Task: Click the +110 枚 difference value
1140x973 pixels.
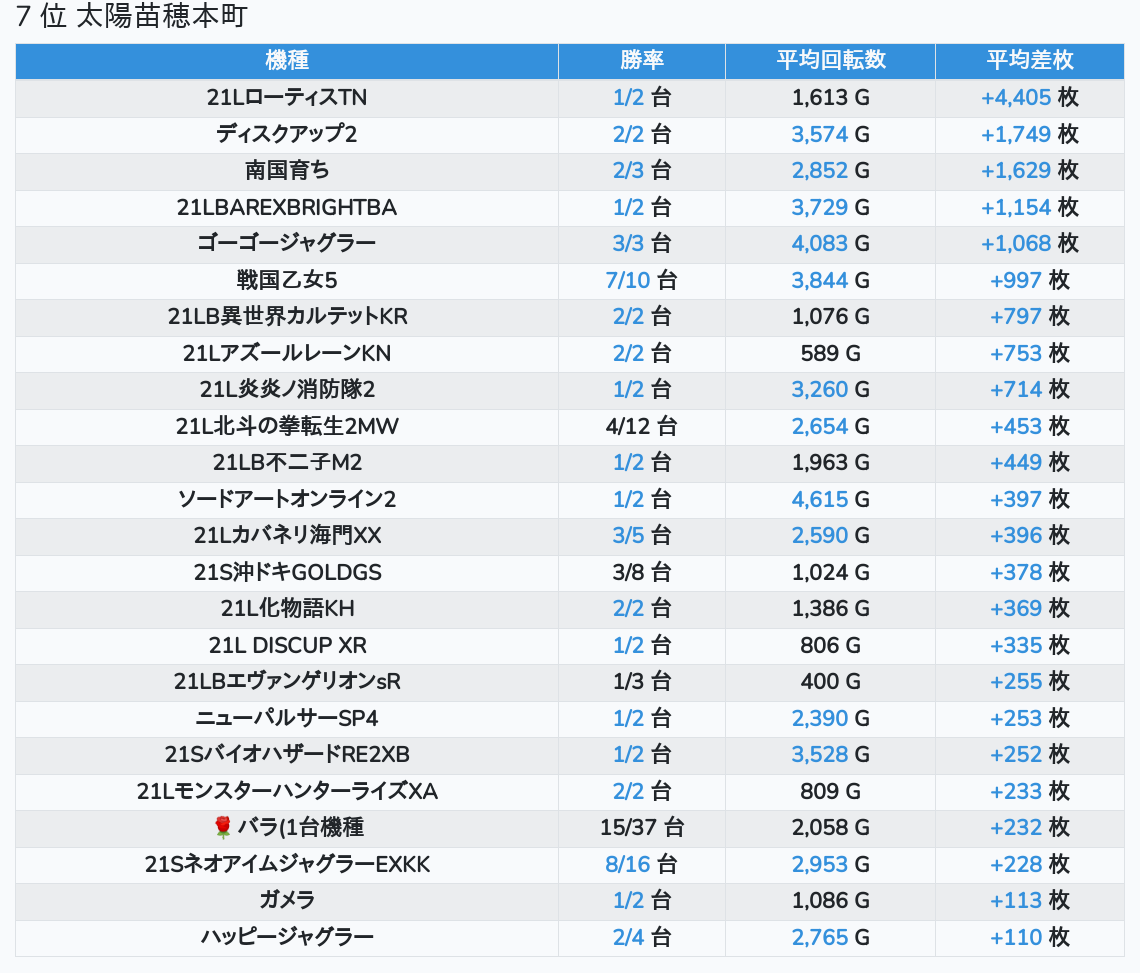Action: (1029, 937)
